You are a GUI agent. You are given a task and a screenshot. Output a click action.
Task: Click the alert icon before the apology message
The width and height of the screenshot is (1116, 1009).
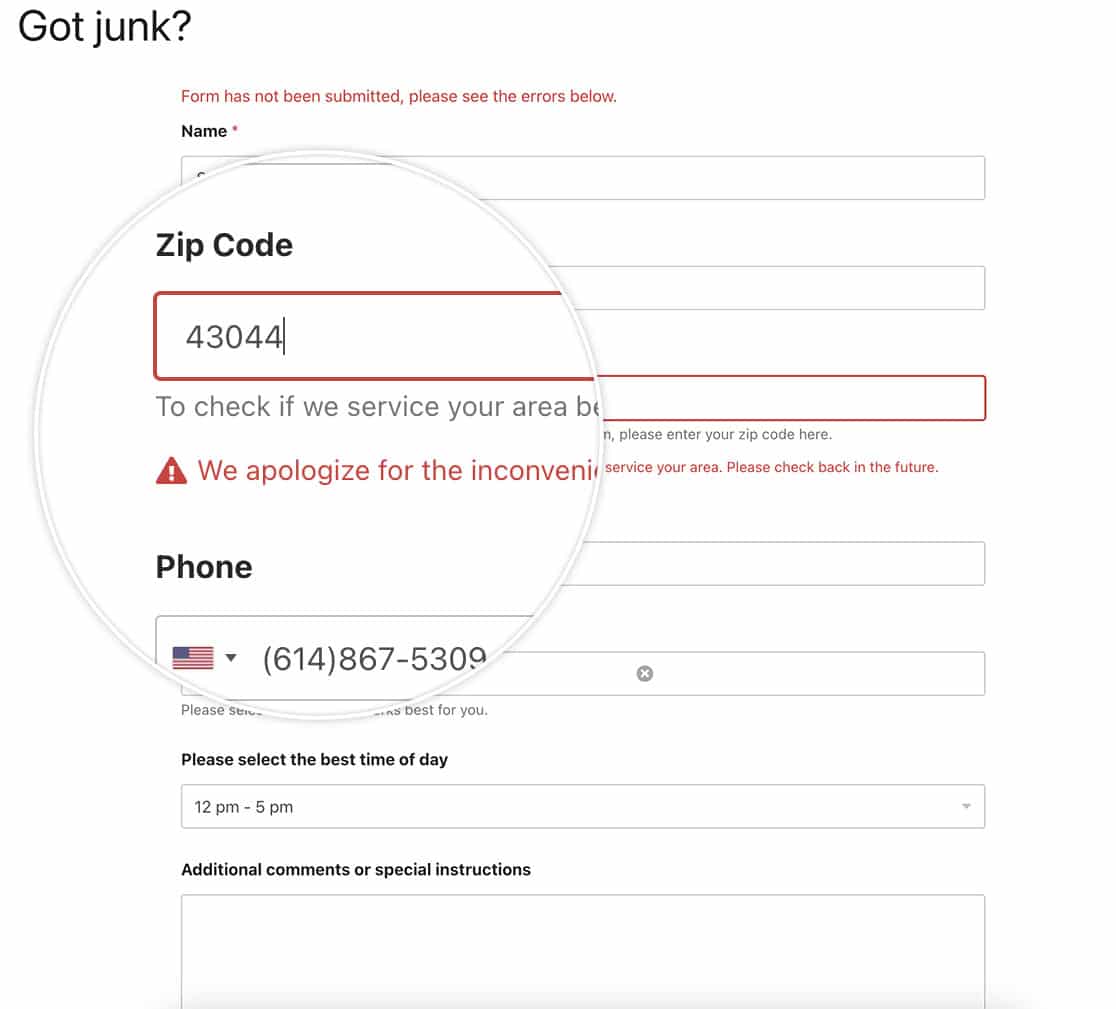(171, 470)
